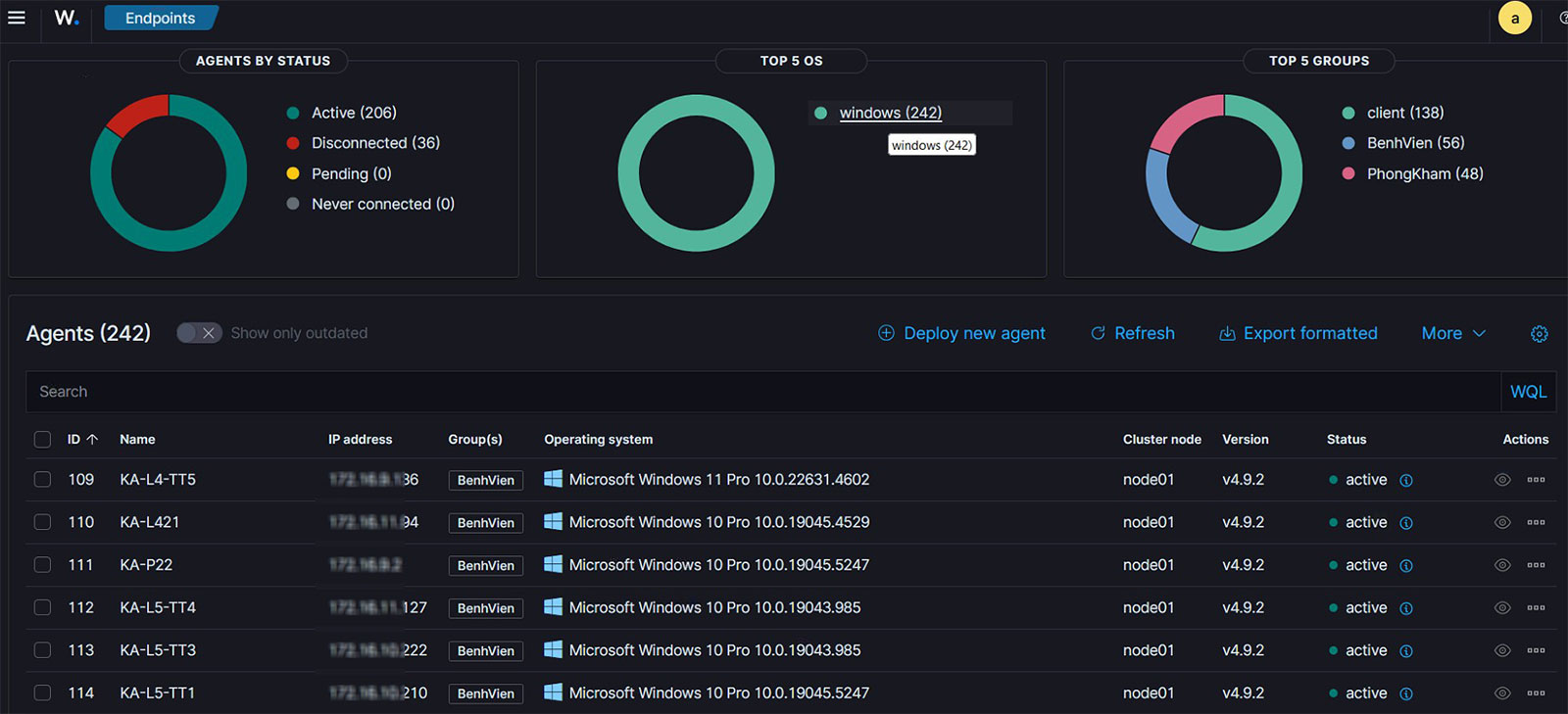Open the user avatar 'a' menu
This screenshot has width=1568, height=714.
[1515, 18]
